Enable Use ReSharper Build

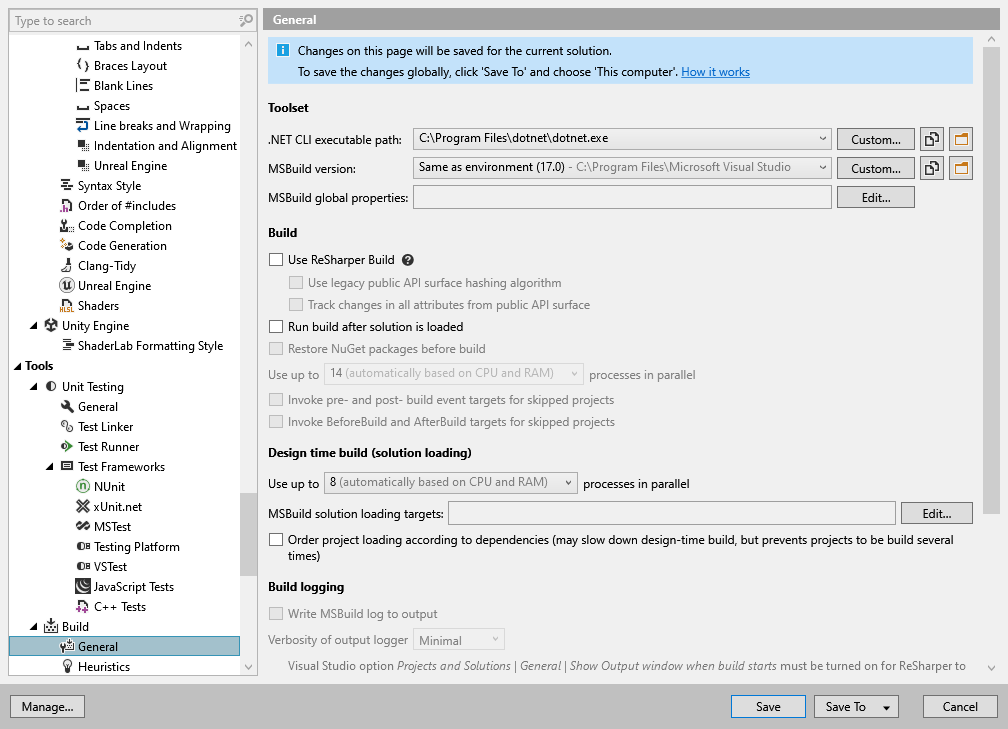274,260
